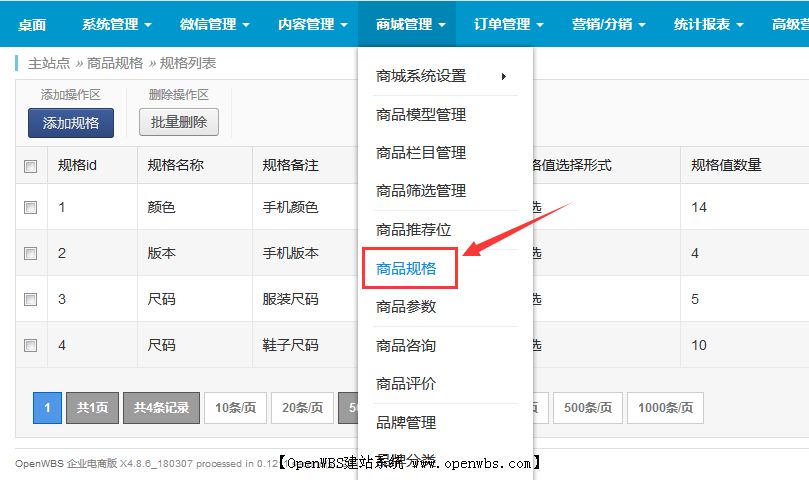Expand 商城系统设置 submenu arrow
Viewport: 809px width, 480px height.
point(503,76)
